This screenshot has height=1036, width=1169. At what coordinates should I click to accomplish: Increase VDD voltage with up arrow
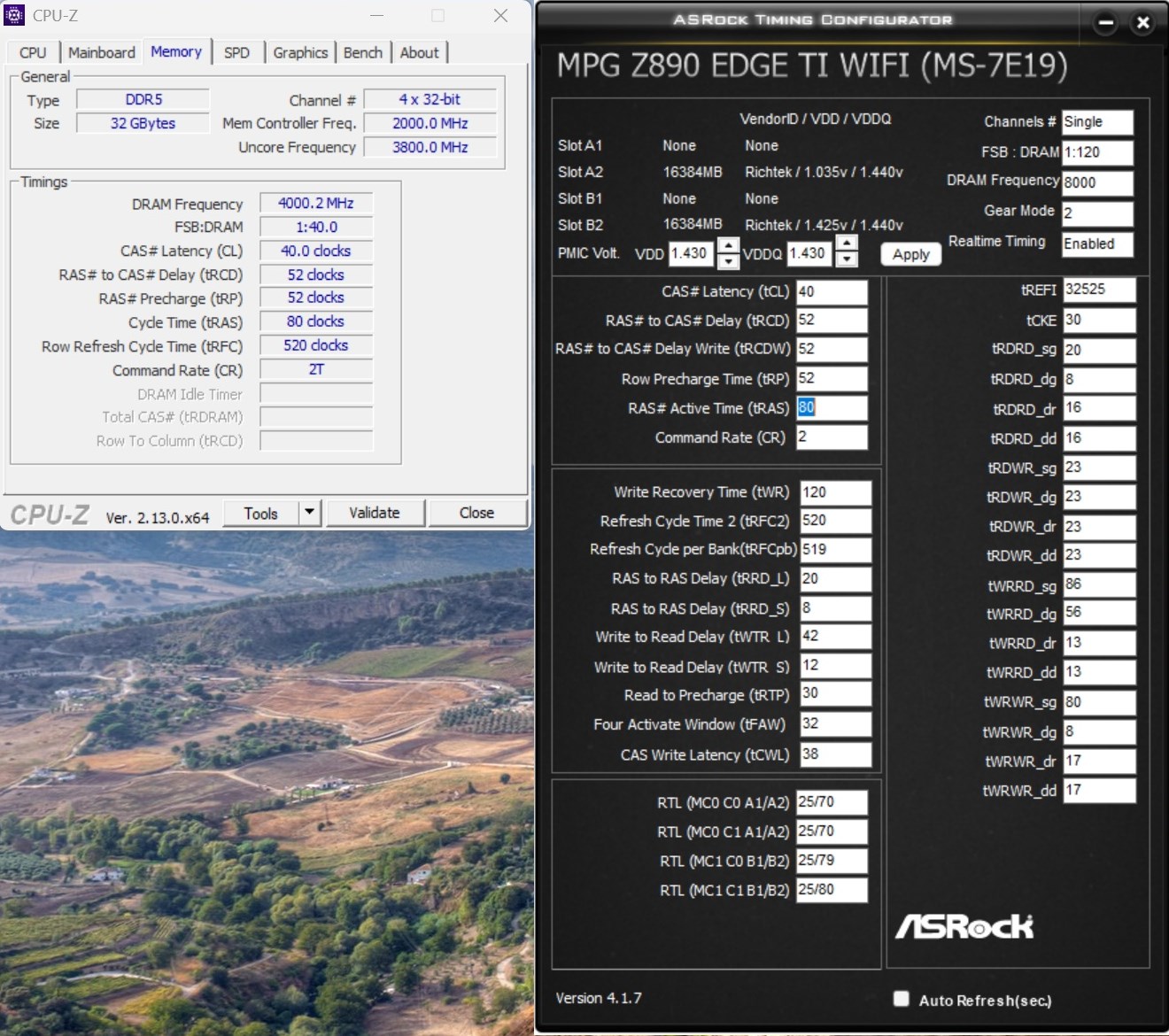click(x=728, y=245)
